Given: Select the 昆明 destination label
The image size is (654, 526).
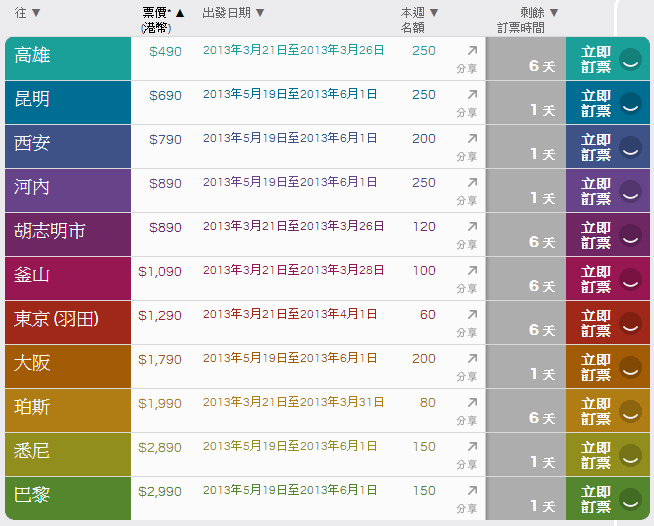Looking at the screenshot, I should [x=33, y=100].
